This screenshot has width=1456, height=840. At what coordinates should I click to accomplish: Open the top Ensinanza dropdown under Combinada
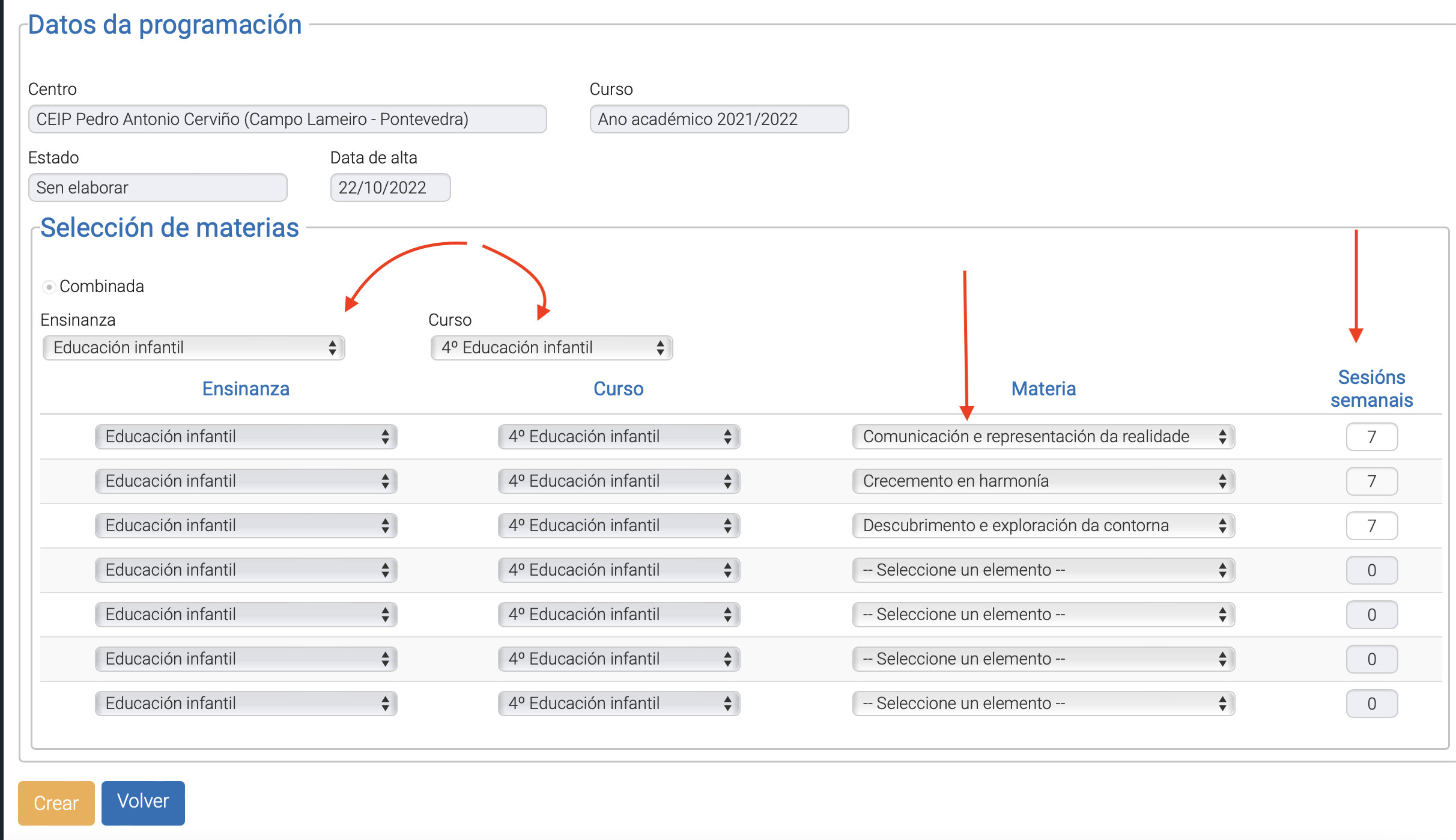(x=193, y=348)
